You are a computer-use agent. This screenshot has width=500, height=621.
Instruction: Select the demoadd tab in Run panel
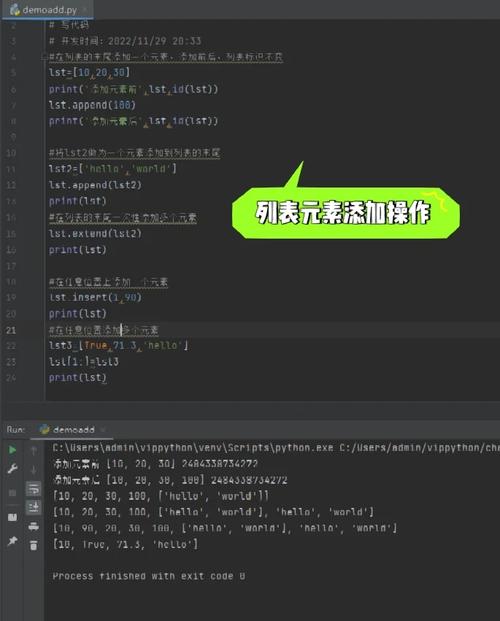pos(73,430)
